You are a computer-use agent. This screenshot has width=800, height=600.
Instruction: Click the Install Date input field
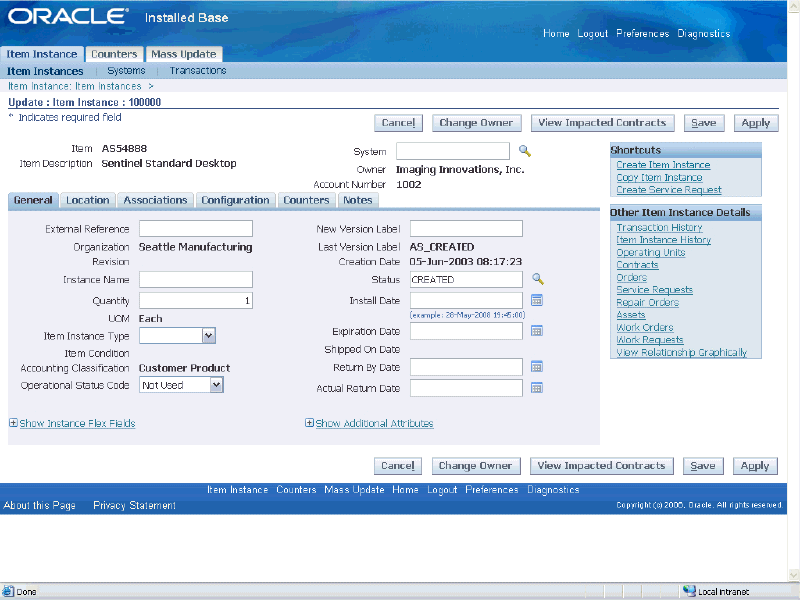click(x=466, y=301)
